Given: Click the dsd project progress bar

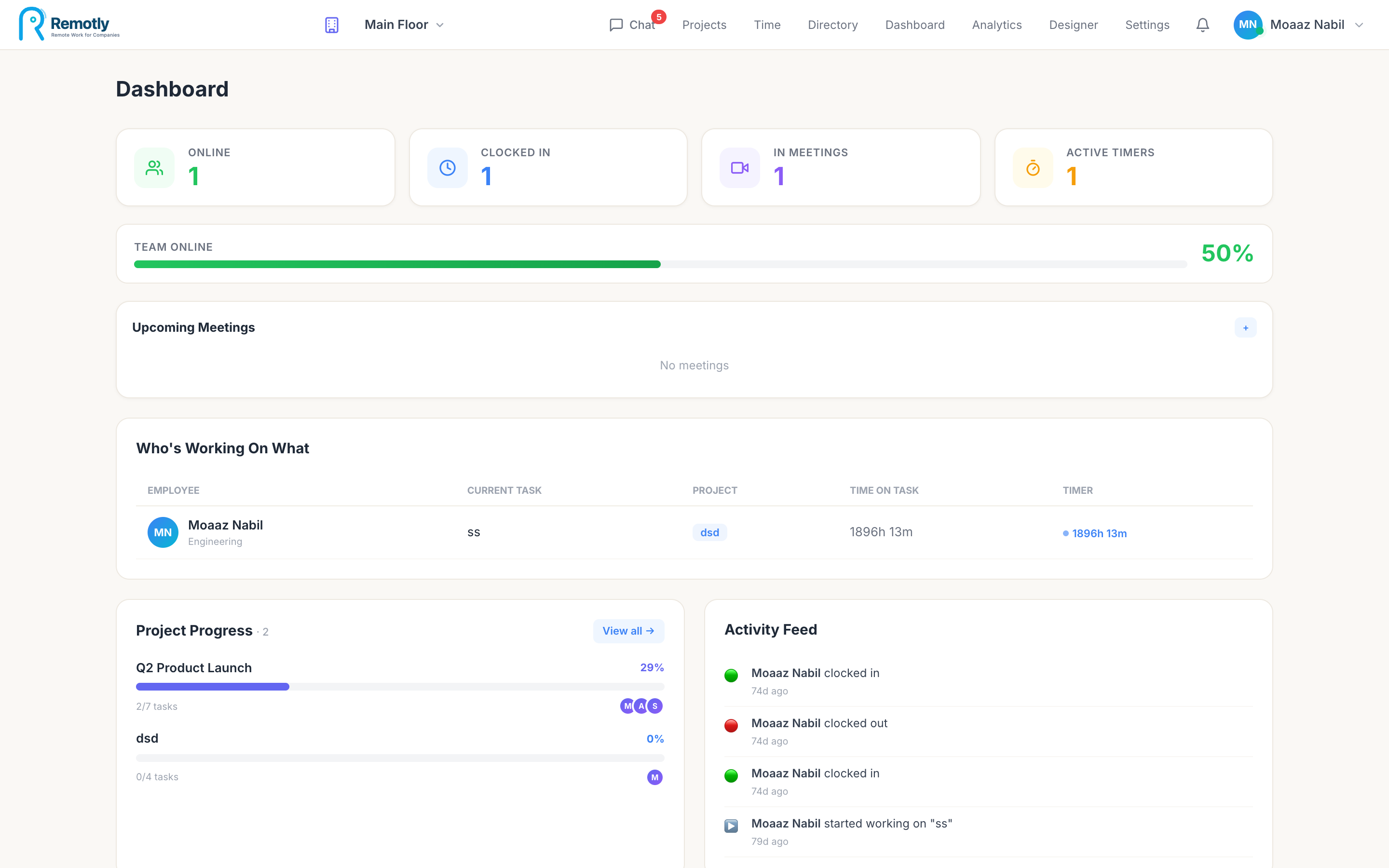Looking at the screenshot, I should (x=399, y=758).
